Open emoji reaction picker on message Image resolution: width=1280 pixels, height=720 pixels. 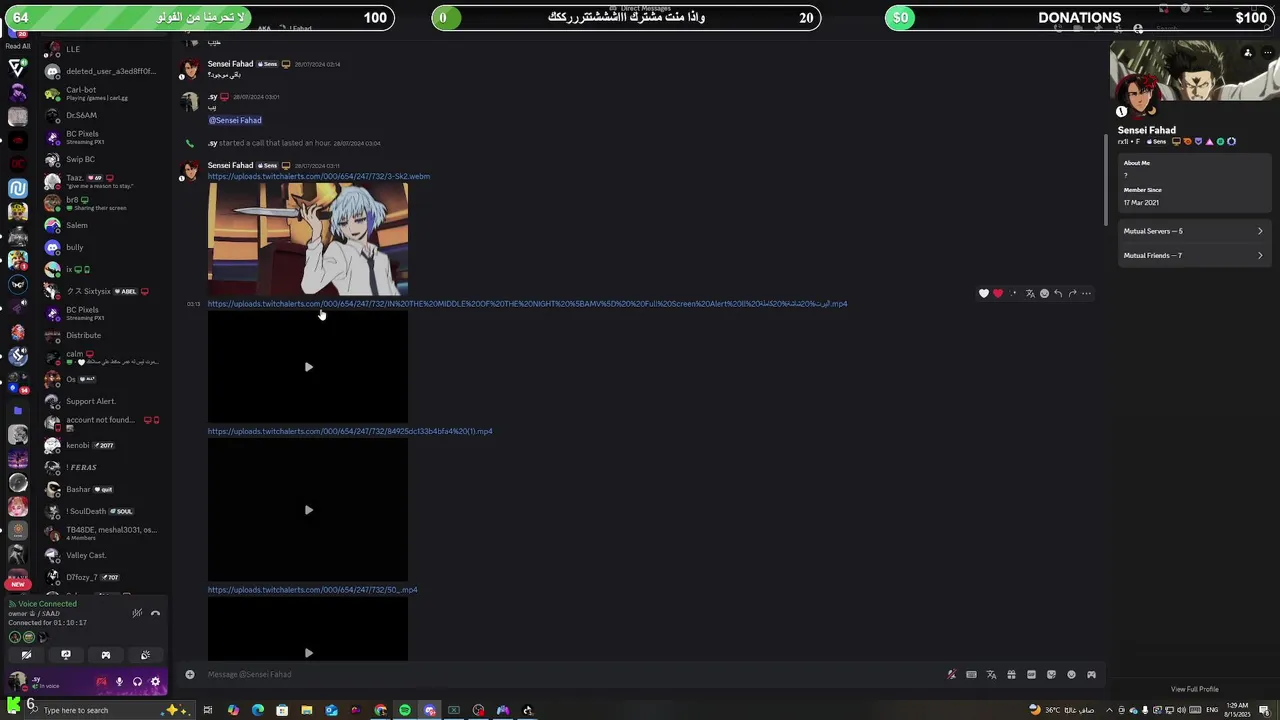1044,294
